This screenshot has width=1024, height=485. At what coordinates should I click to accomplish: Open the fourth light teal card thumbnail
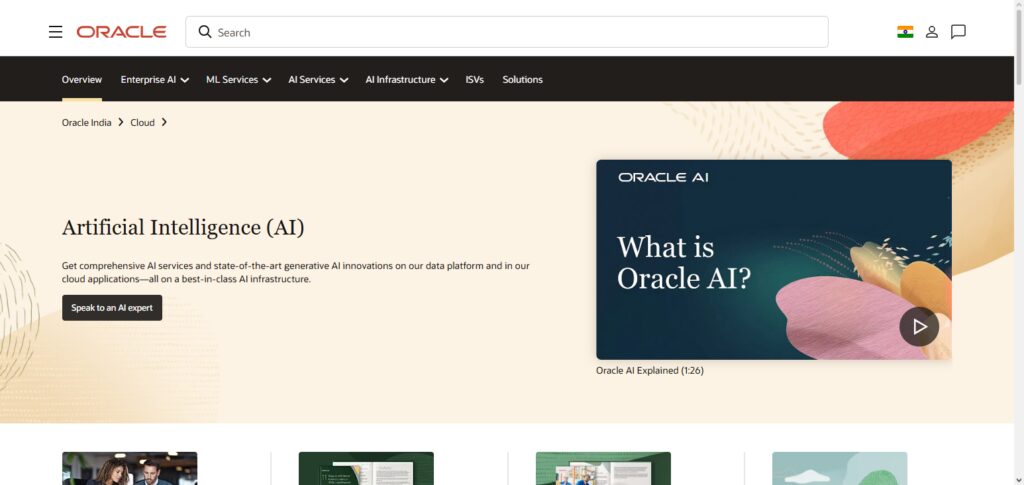839,469
